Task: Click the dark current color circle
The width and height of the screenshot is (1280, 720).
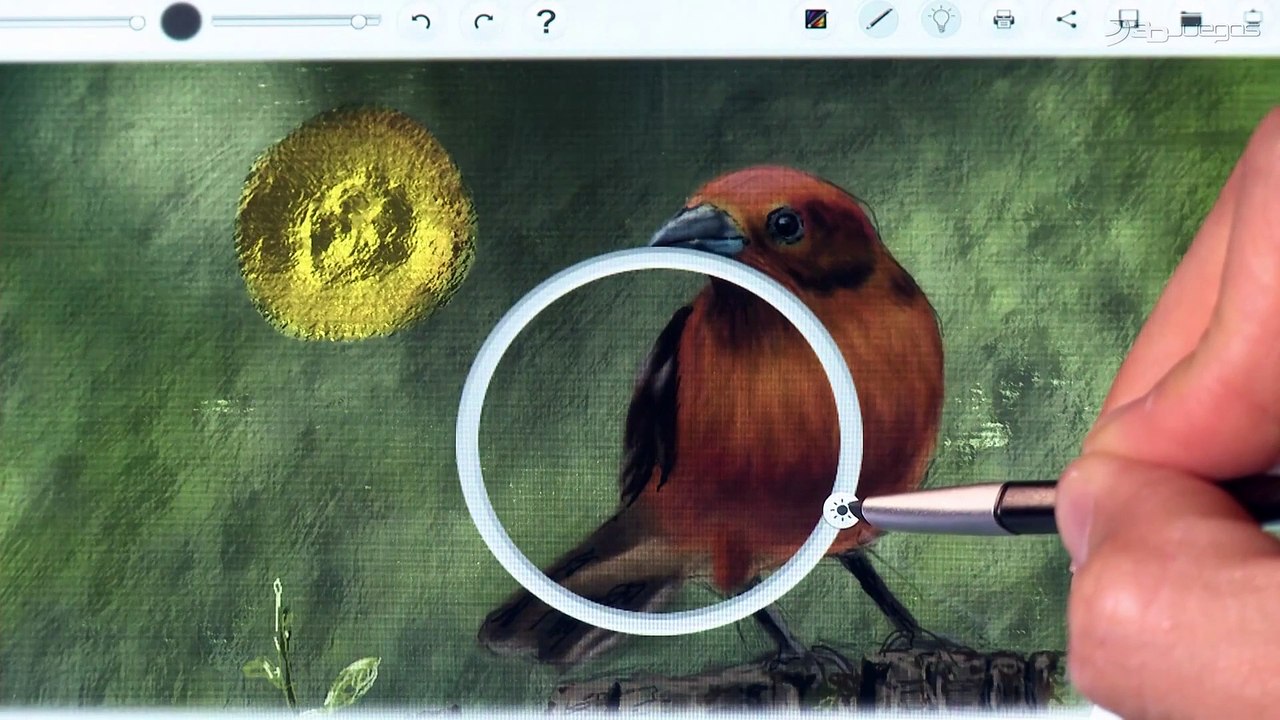Action: [x=181, y=21]
